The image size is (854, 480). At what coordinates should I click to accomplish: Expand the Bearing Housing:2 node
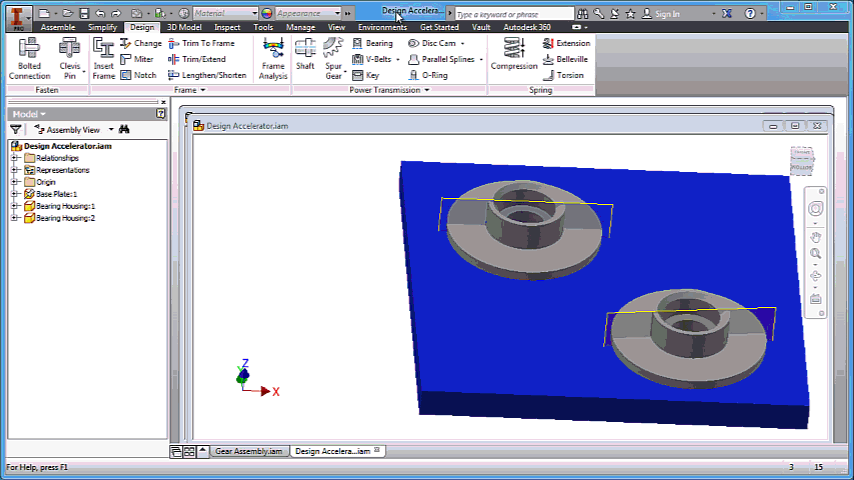click(15, 218)
